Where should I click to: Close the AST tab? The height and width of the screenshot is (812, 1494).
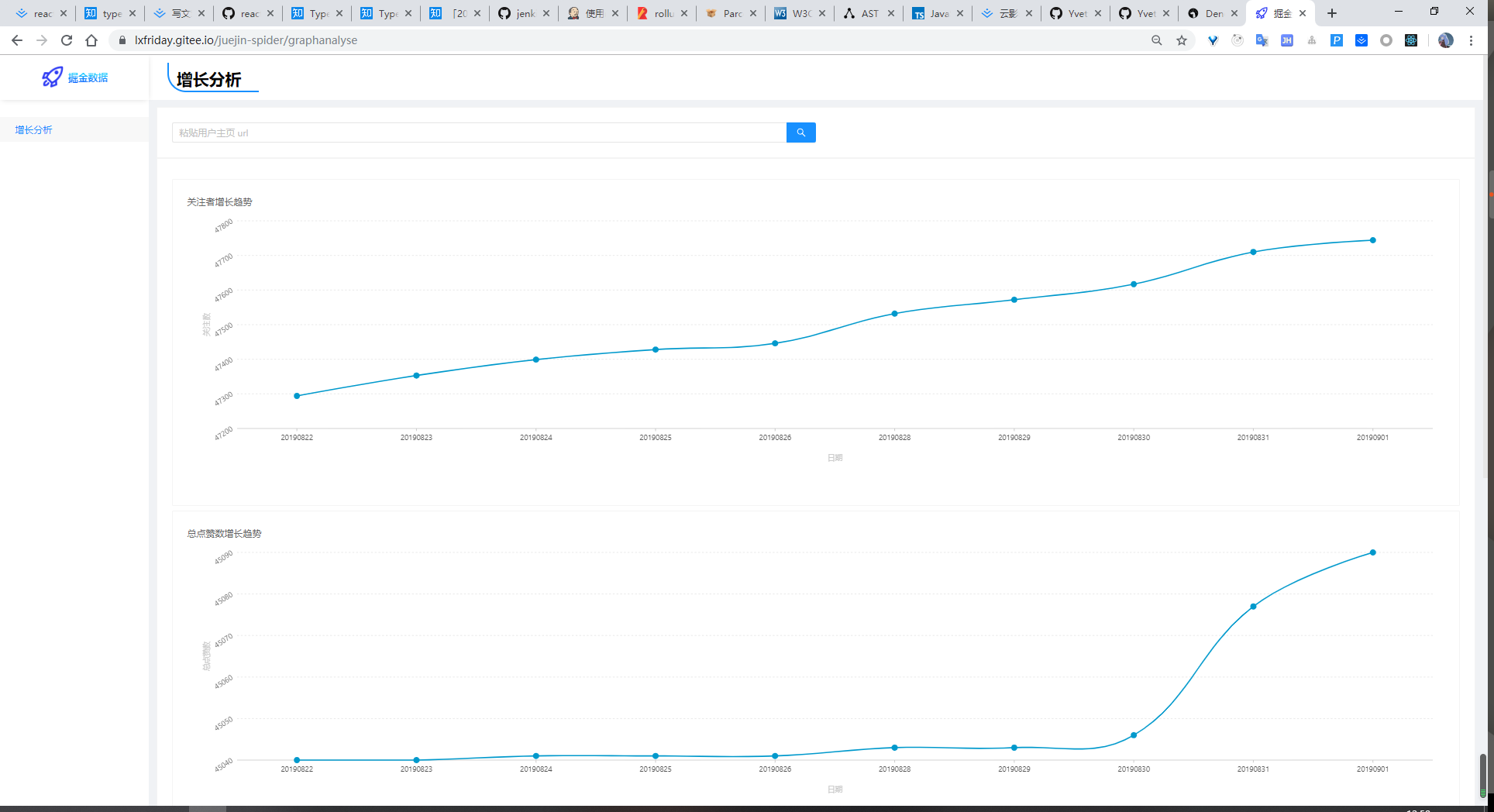point(890,13)
